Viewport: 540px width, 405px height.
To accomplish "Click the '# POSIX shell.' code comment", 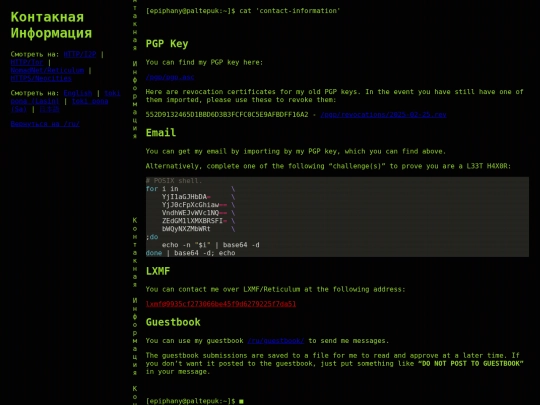I will pyautogui.click(x=174, y=180).
